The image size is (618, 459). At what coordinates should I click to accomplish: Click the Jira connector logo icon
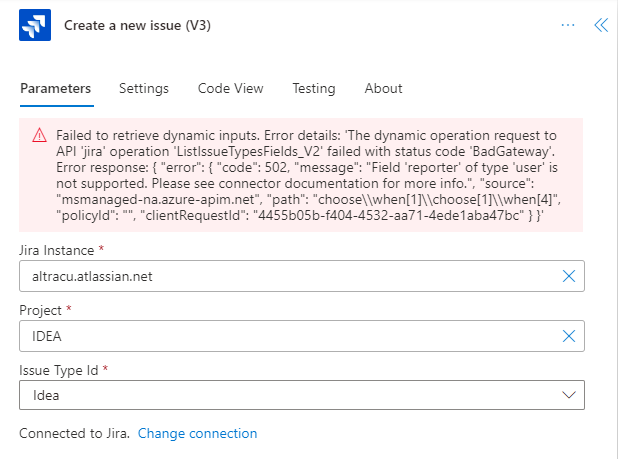[x=35, y=25]
